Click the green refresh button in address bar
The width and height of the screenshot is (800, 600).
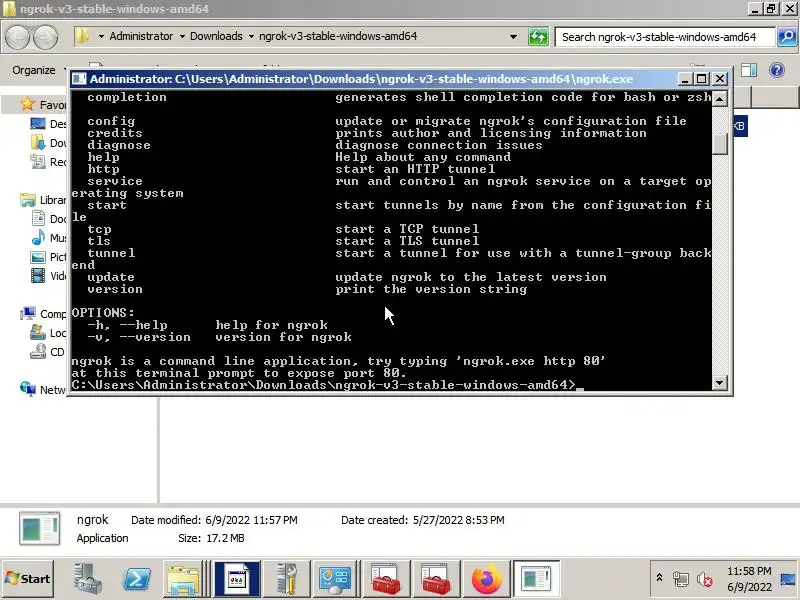pyautogui.click(x=538, y=37)
